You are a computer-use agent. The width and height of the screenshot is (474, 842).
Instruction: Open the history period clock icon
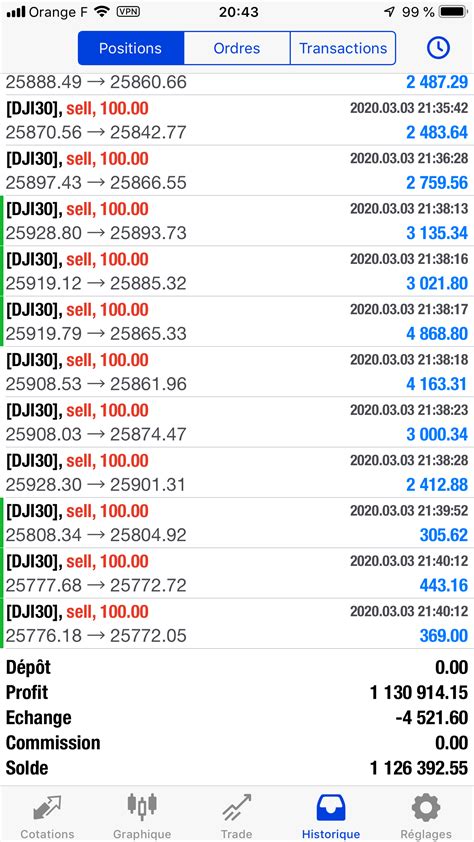438,48
